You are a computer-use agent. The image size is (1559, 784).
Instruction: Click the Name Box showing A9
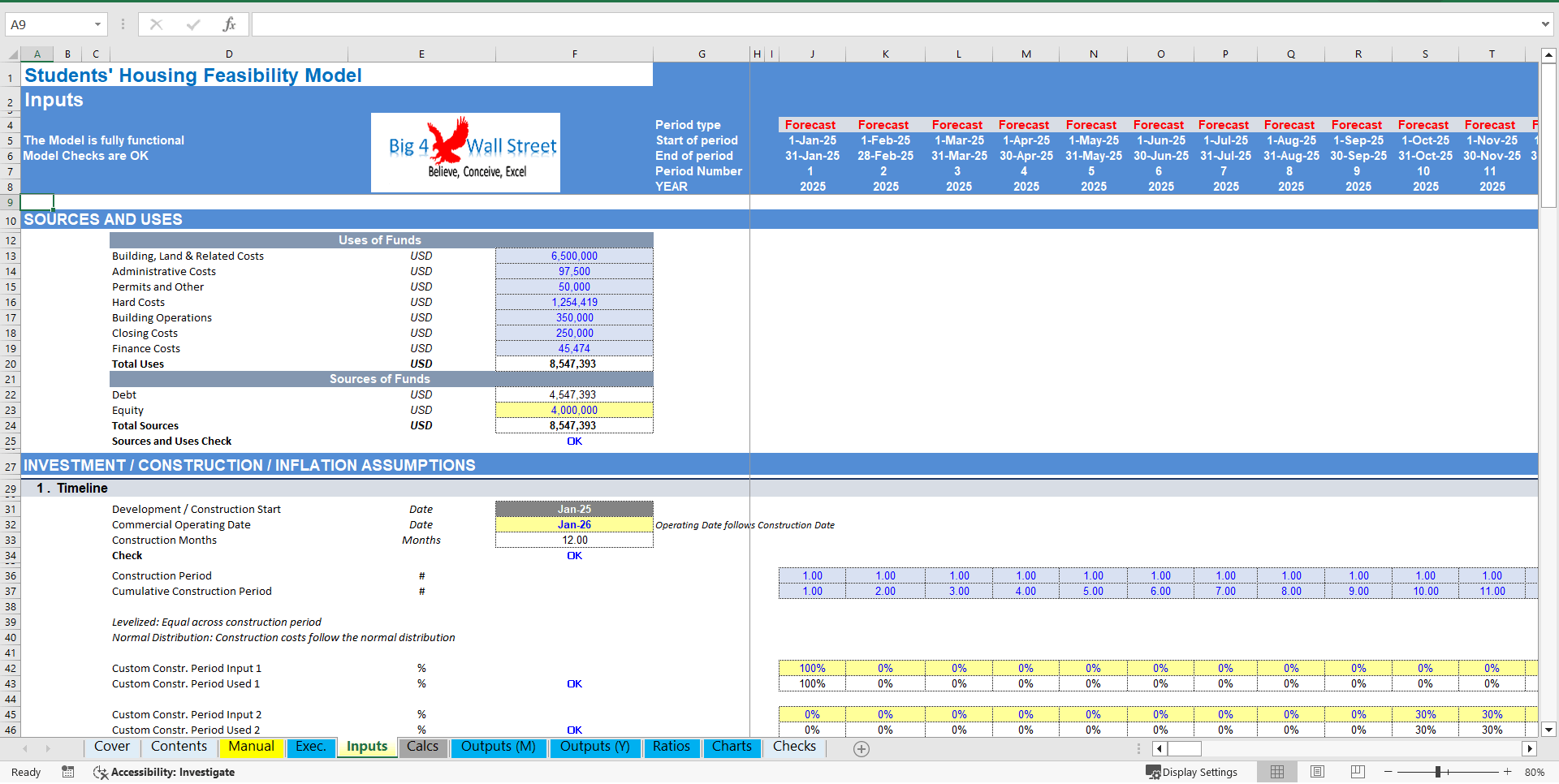(x=49, y=24)
